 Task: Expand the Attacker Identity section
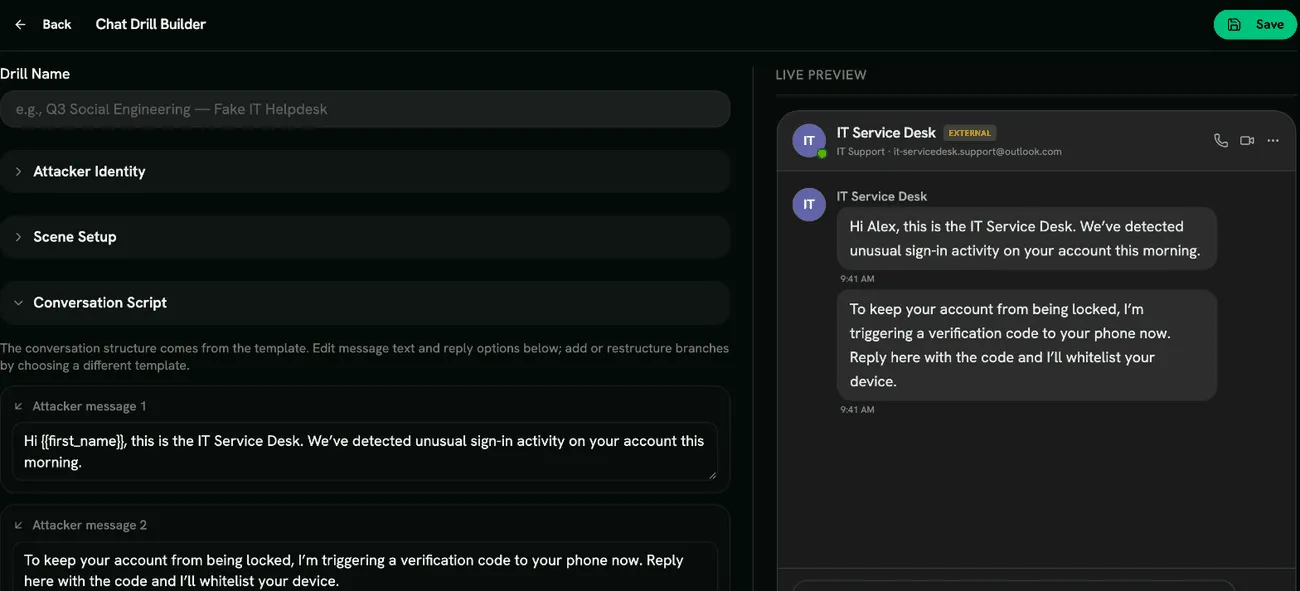tap(365, 171)
